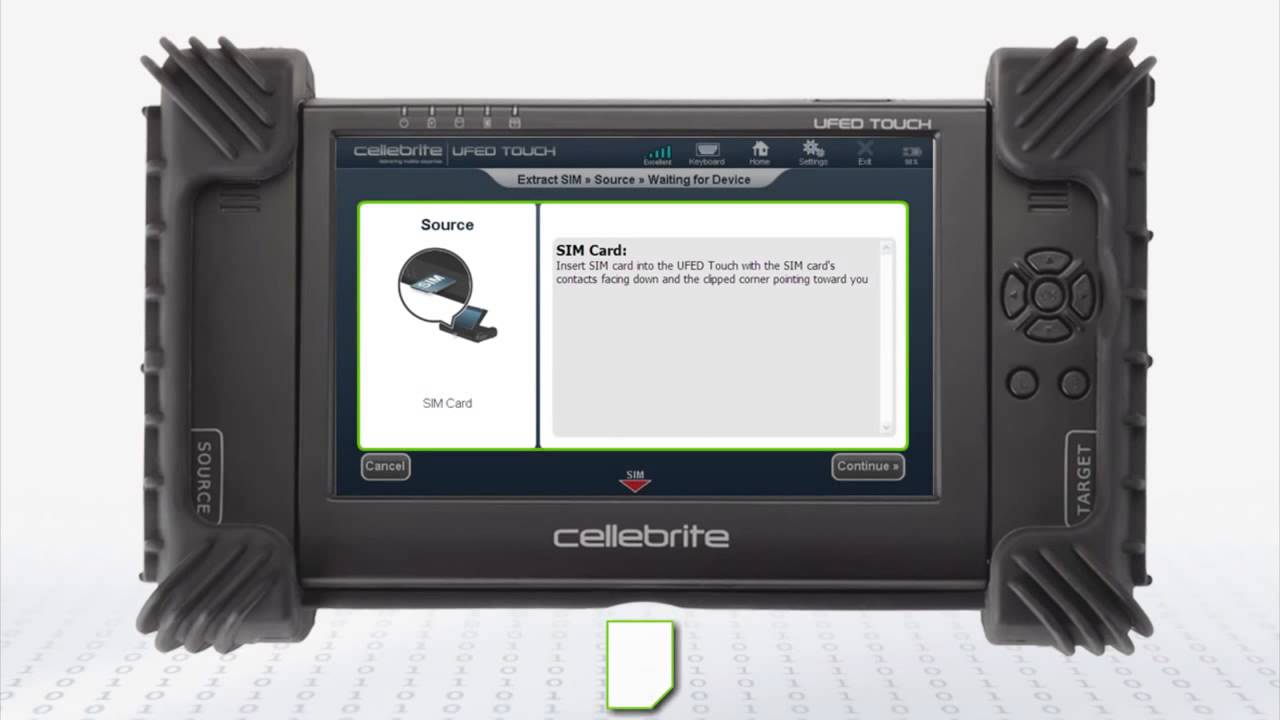Click the scroll up arrow in instructions box

pyautogui.click(x=886, y=247)
